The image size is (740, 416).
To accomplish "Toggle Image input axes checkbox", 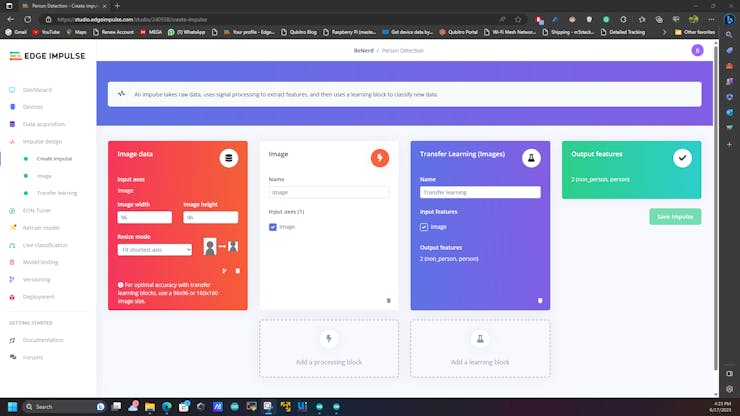I will coord(273,227).
